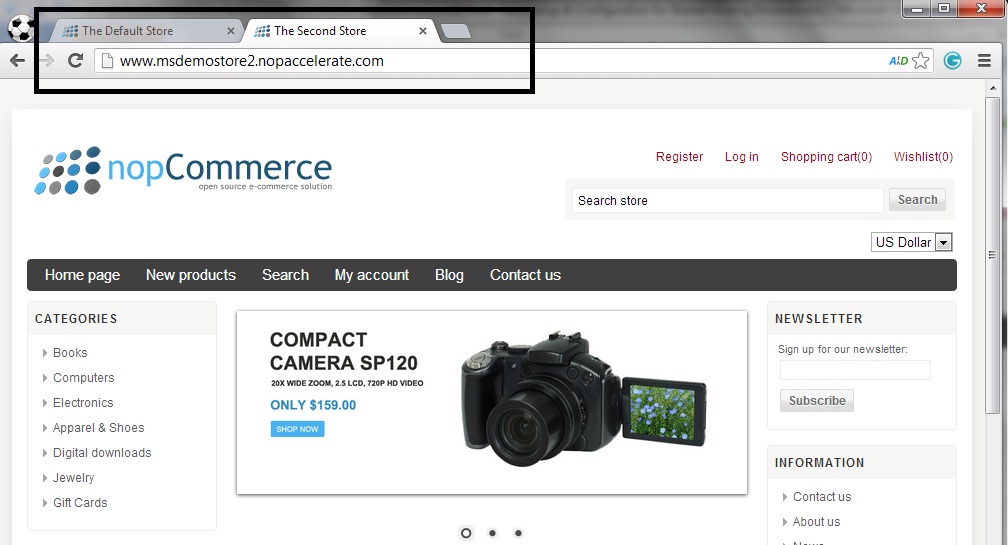Open New products menu item
Viewport: 1008px width, 545px height.
(x=191, y=275)
